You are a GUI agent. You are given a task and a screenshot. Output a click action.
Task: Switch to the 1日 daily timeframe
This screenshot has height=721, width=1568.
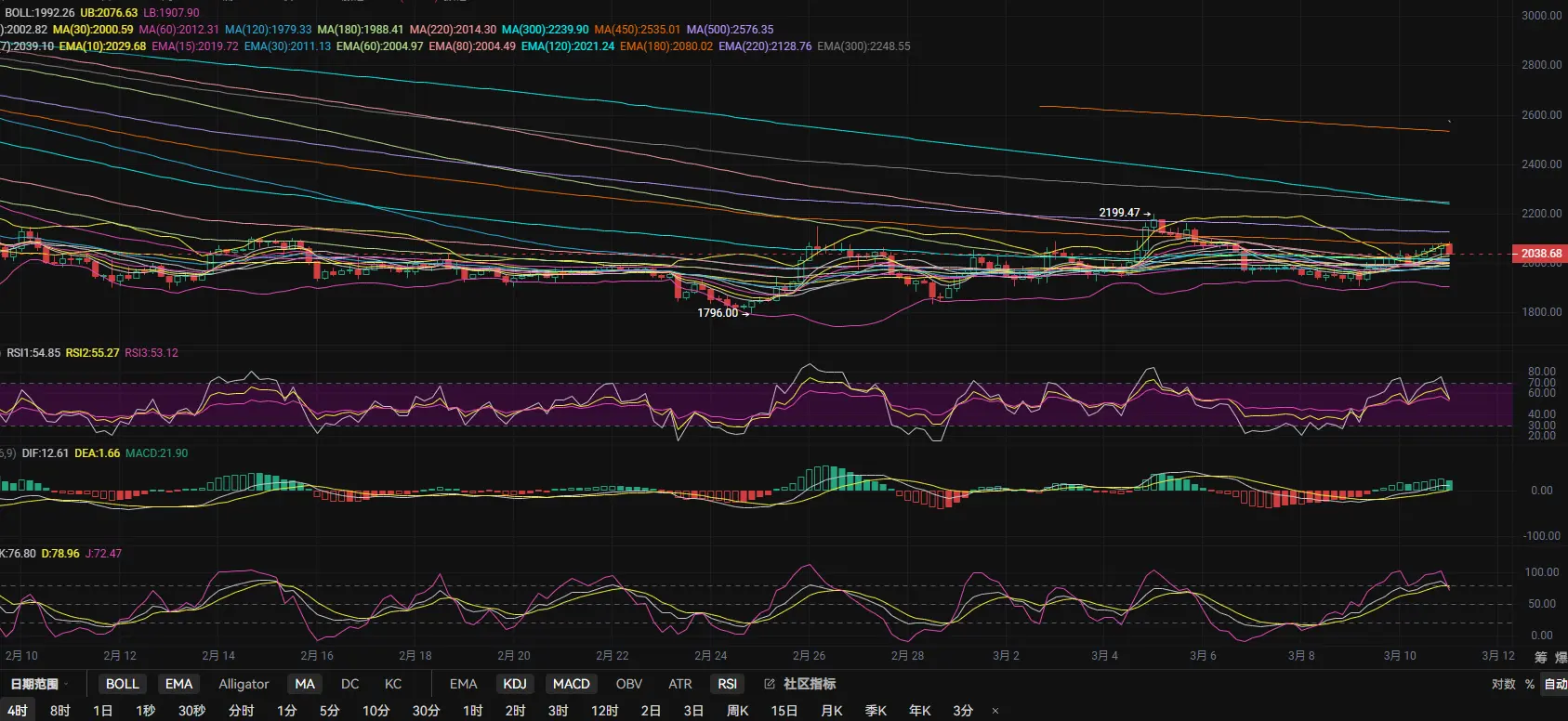[x=102, y=711]
